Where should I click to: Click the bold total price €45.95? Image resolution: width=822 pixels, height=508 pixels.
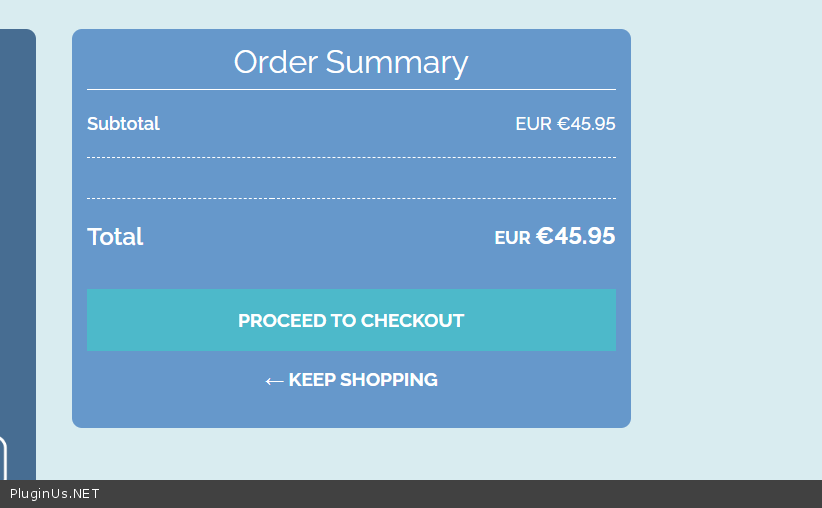(575, 236)
